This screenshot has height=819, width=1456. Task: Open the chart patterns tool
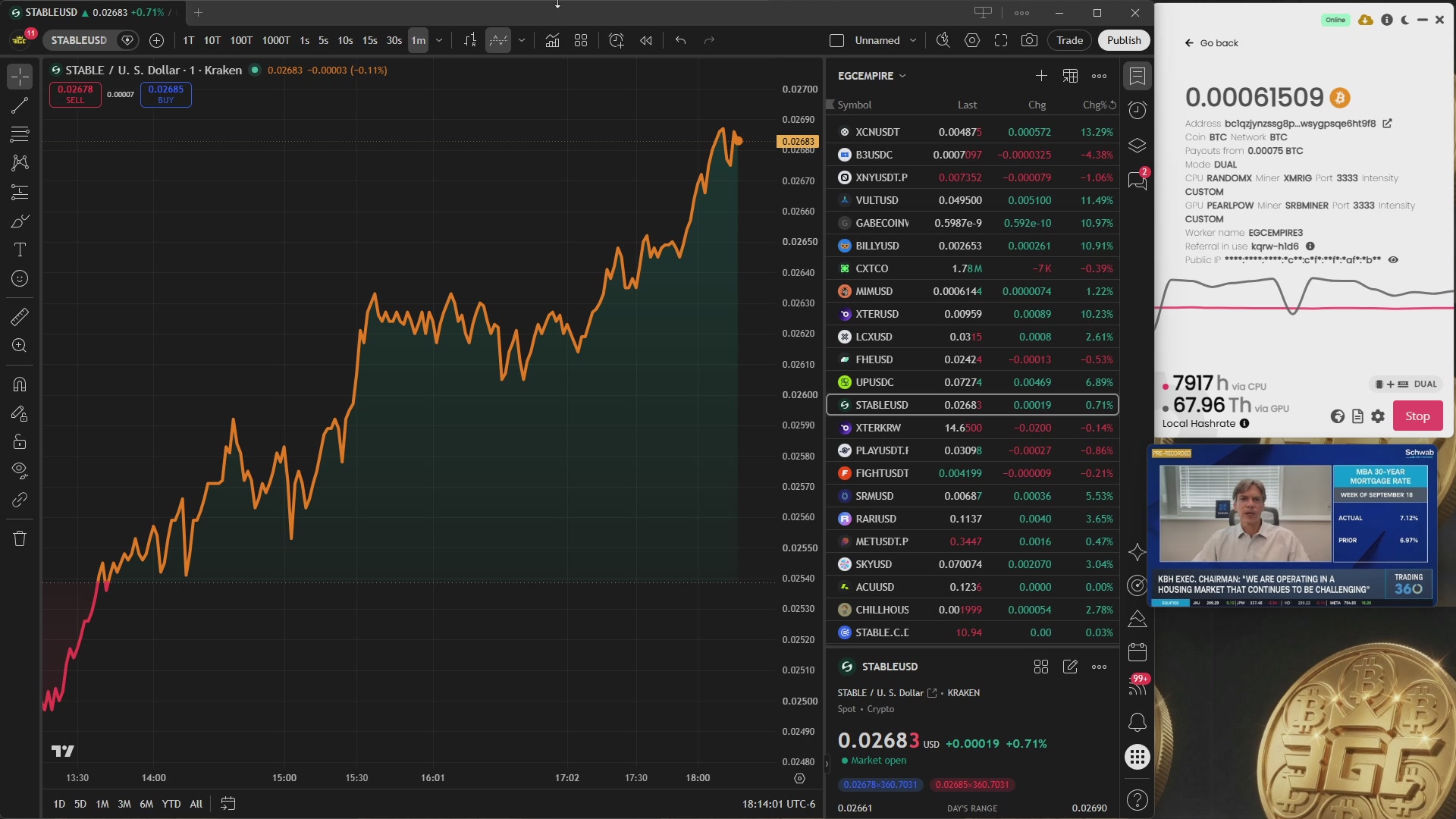[20, 163]
